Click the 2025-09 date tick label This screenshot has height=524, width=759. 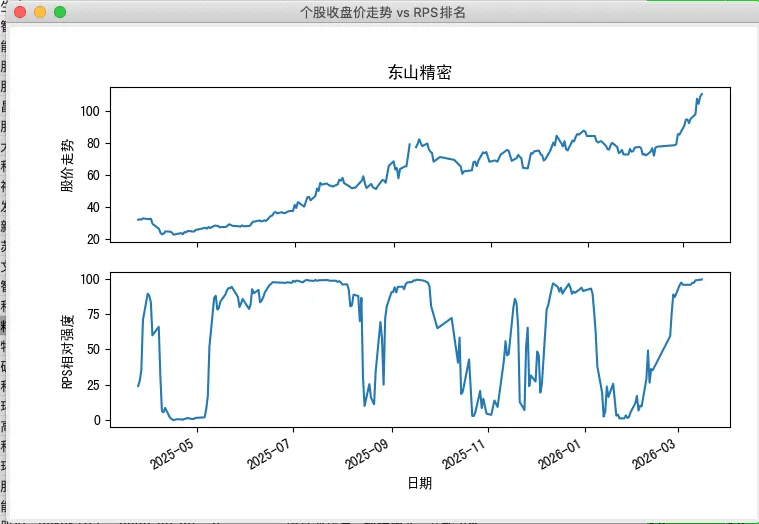click(x=367, y=452)
